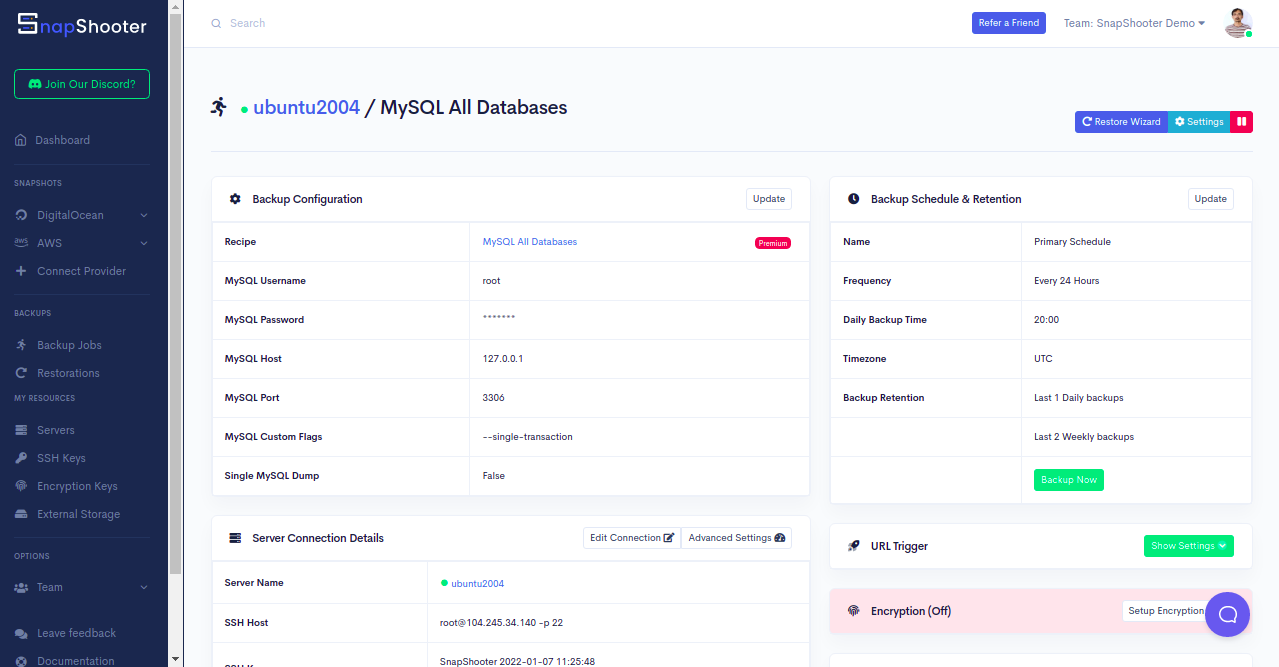The width and height of the screenshot is (1279, 667).
Task: Open the Restore Wizard
Action: 1121,122
